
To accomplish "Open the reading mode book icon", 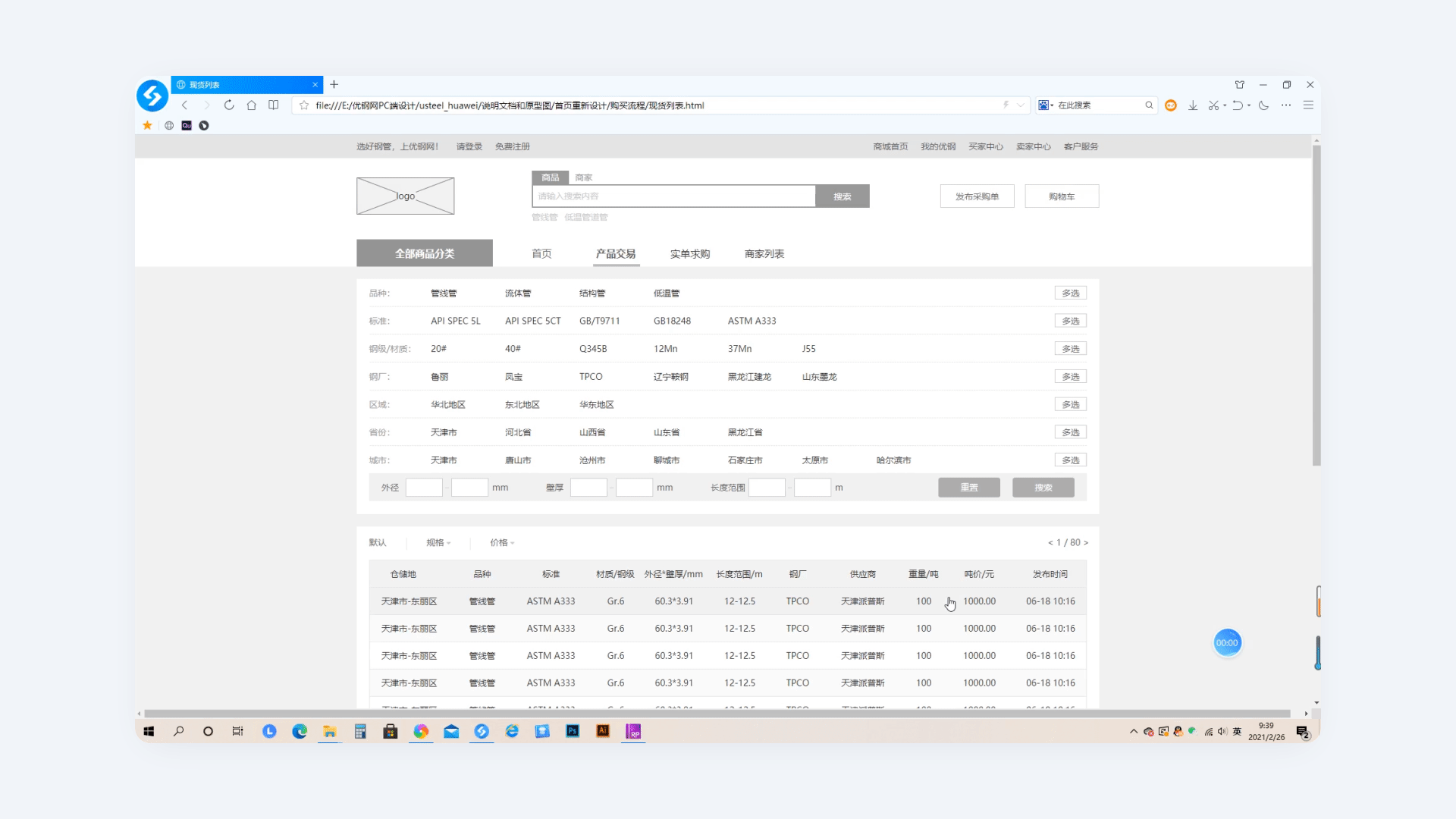I will point(274,105).
